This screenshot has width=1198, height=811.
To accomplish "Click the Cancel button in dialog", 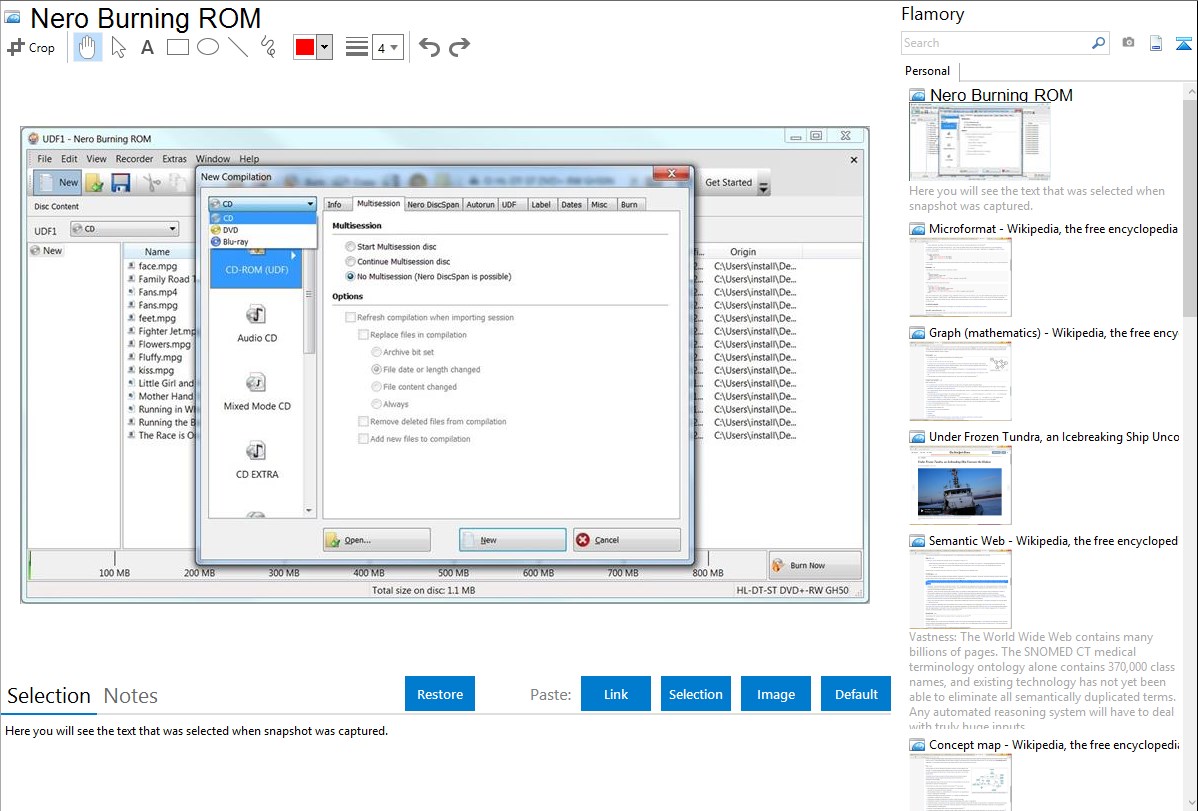I will pyautogui.click(x=627, y=540).
